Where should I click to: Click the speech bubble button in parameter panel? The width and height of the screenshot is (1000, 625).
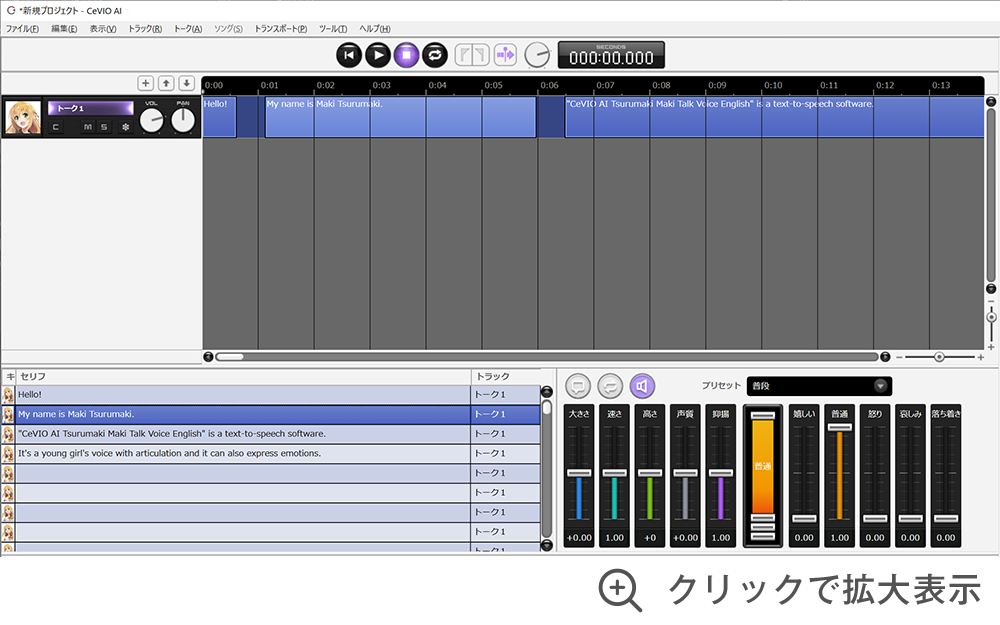click(x=578, y=386)
